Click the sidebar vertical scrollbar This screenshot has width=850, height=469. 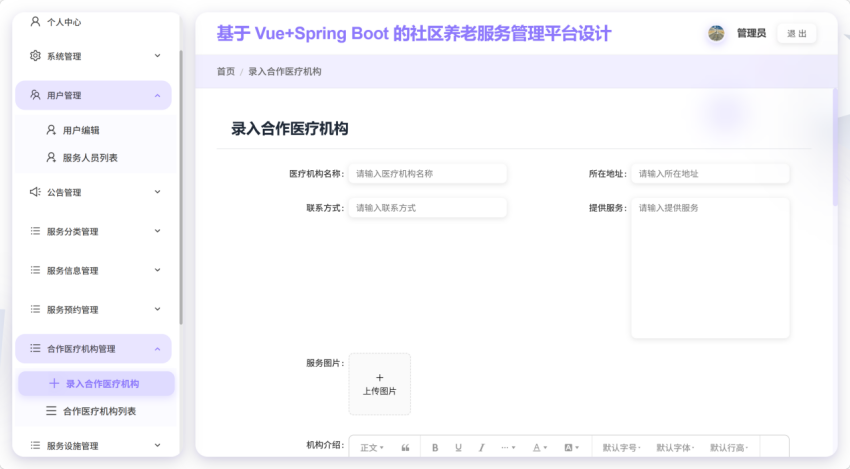tap(181, 187)
